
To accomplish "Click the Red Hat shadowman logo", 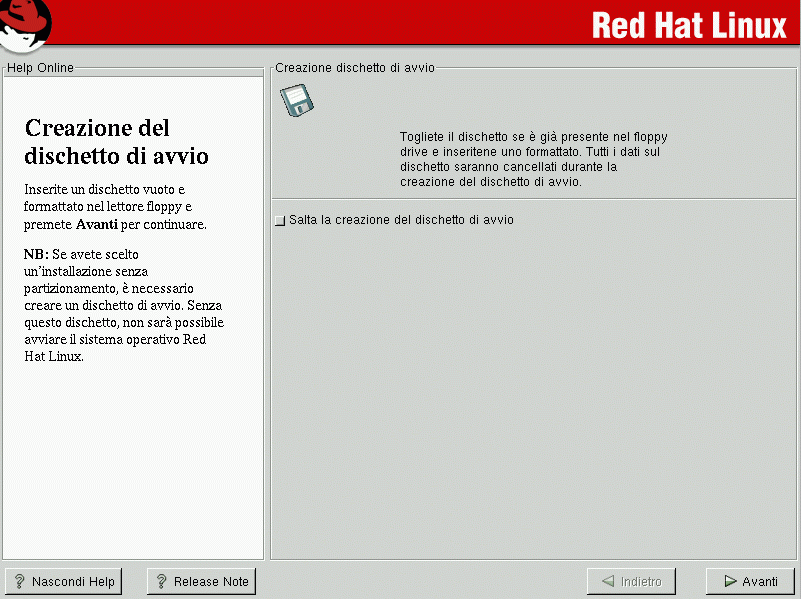I will point(25,24).
